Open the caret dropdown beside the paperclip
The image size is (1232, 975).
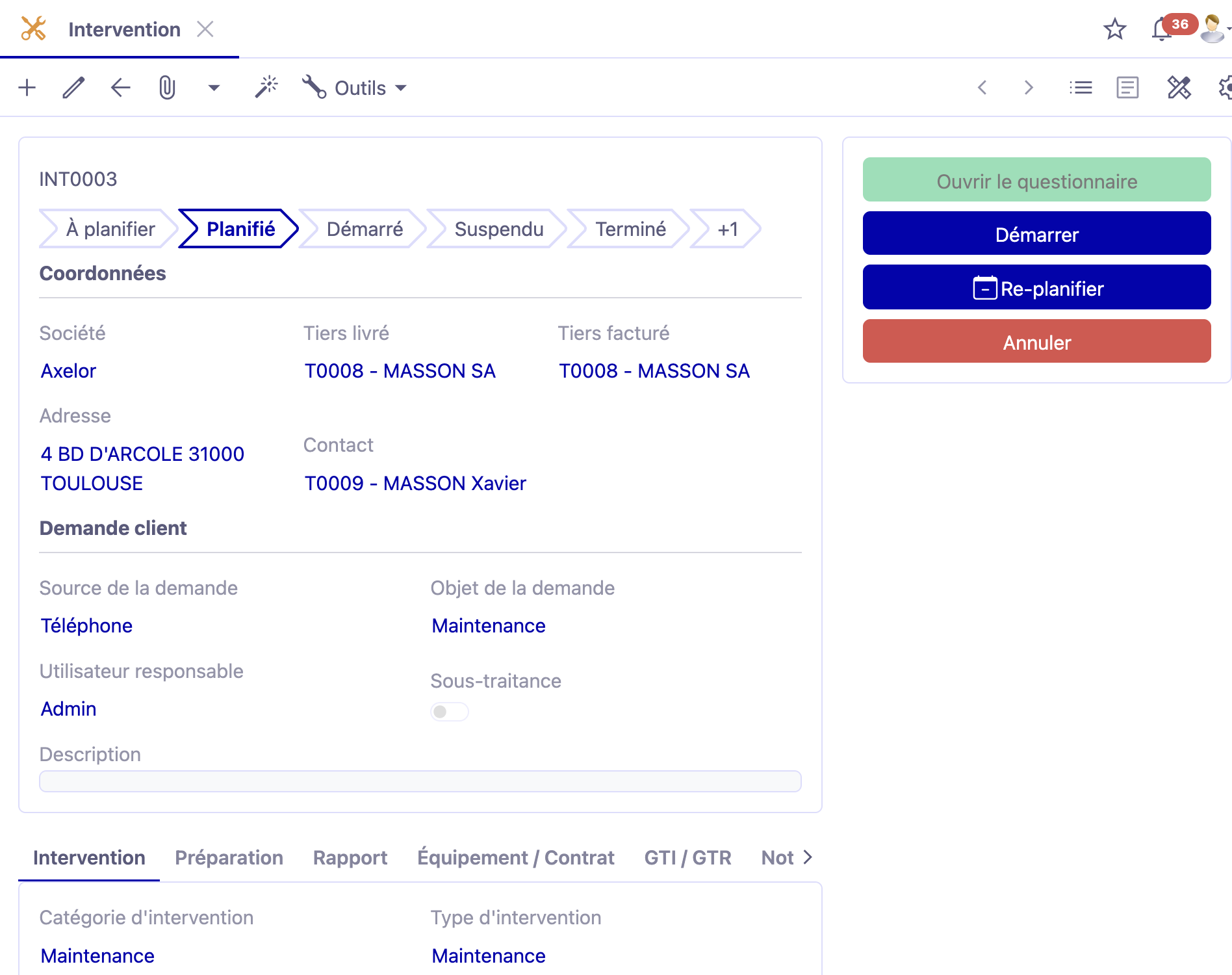pyautogui.click(x=214, y=88)
